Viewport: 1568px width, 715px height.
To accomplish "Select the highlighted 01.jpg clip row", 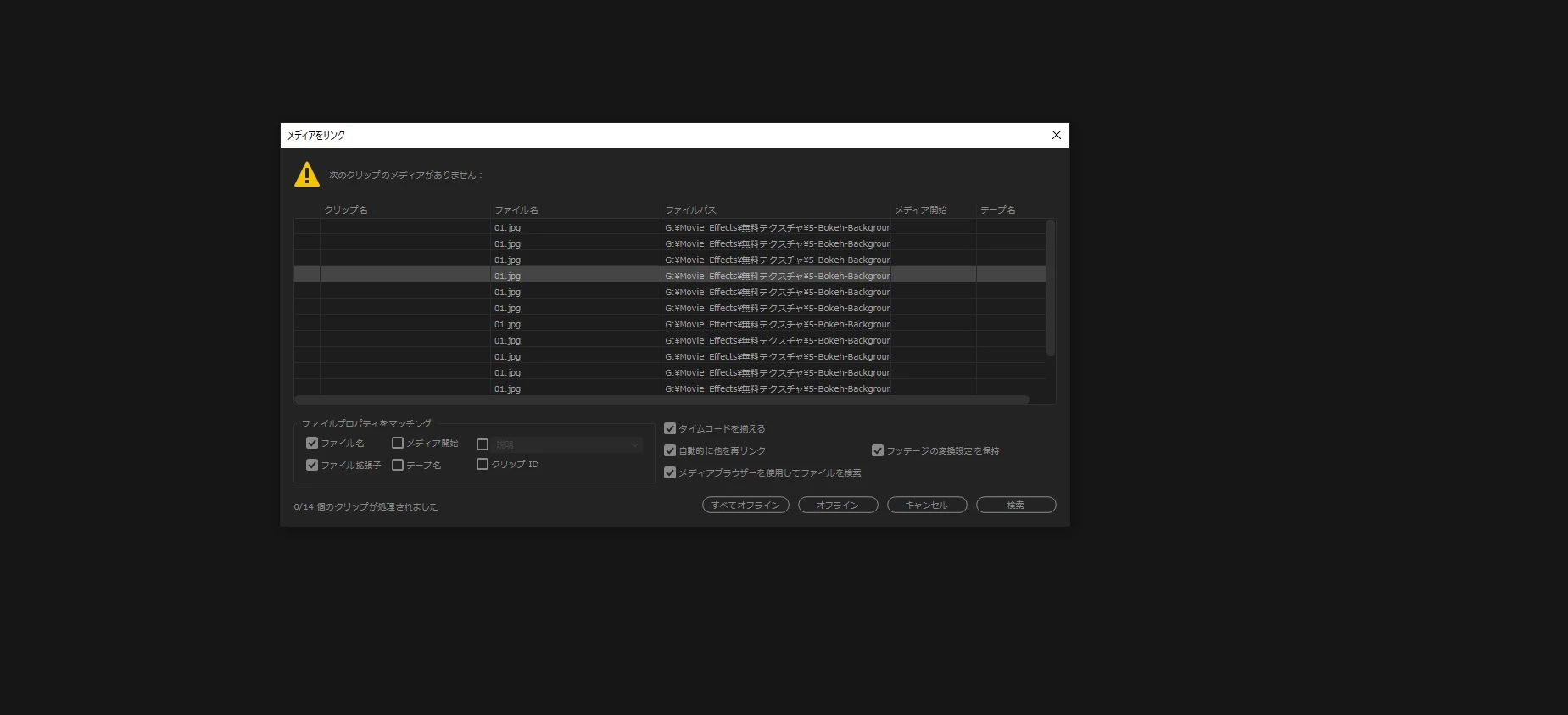I will (x=670, y=276).
